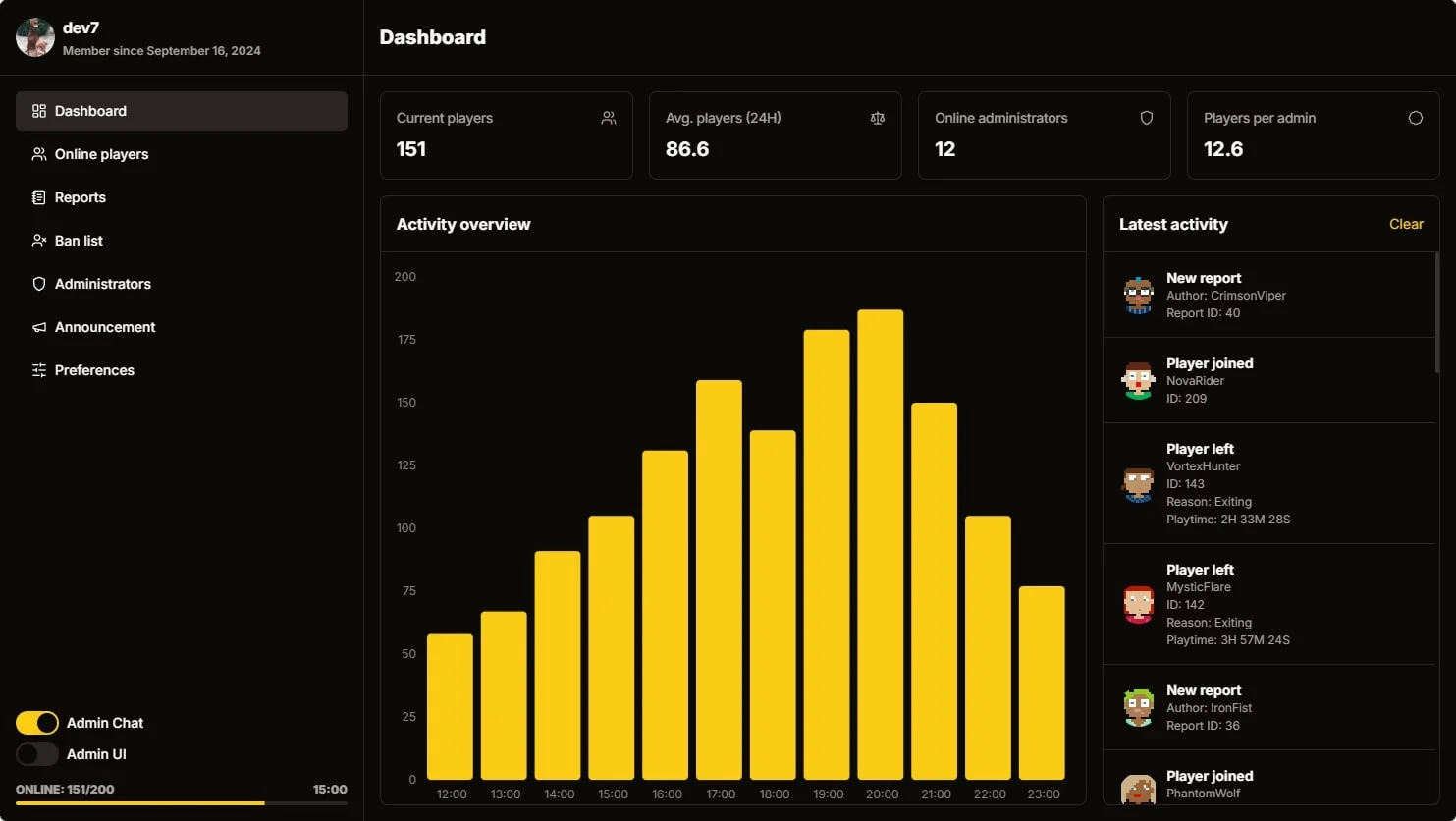Enable the Admin UI toggle
The height and width of the screenshot is (821, 1456).
click(x=37, y=754)
